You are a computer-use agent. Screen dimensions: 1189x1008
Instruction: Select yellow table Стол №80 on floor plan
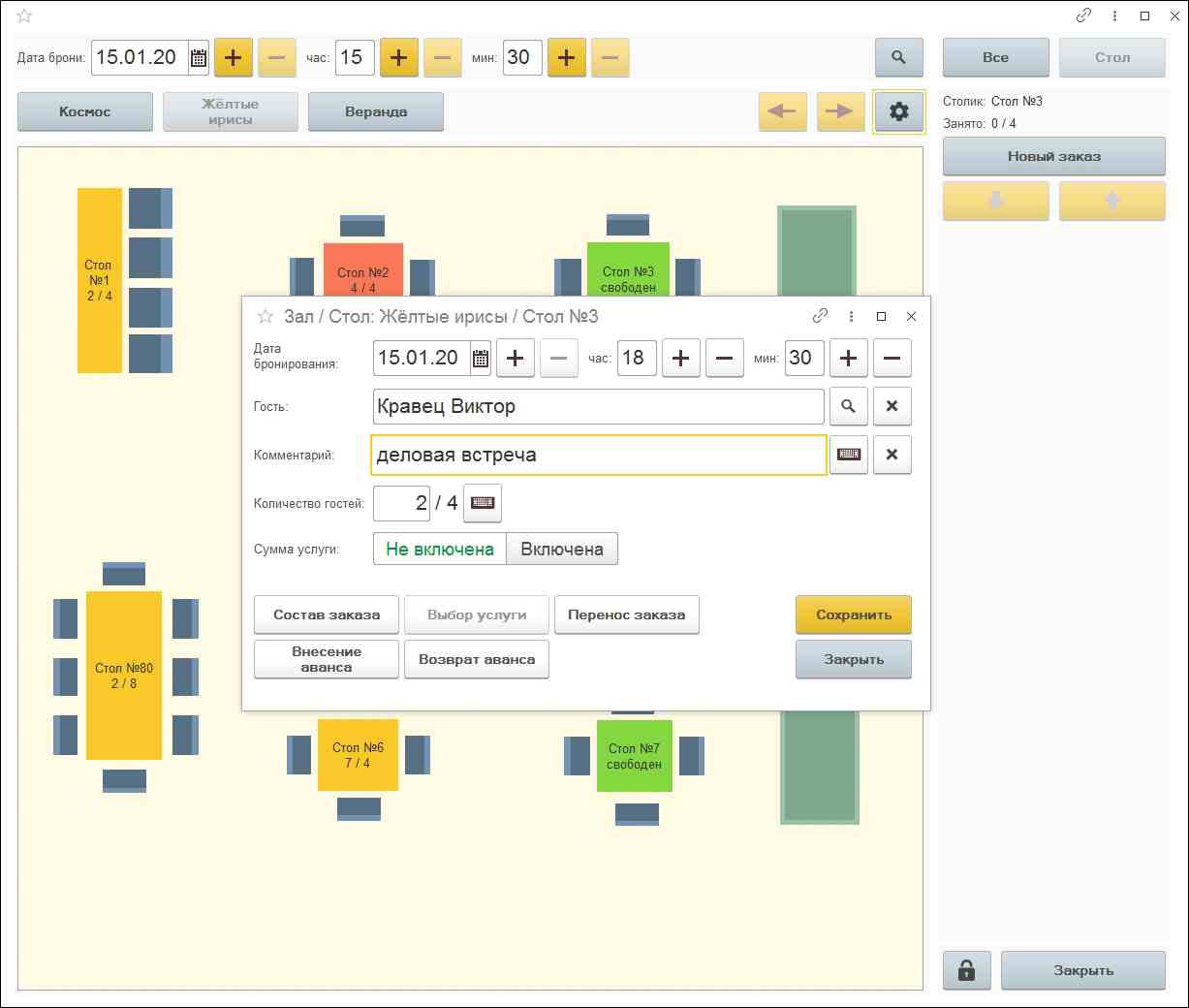click(124, 676)
